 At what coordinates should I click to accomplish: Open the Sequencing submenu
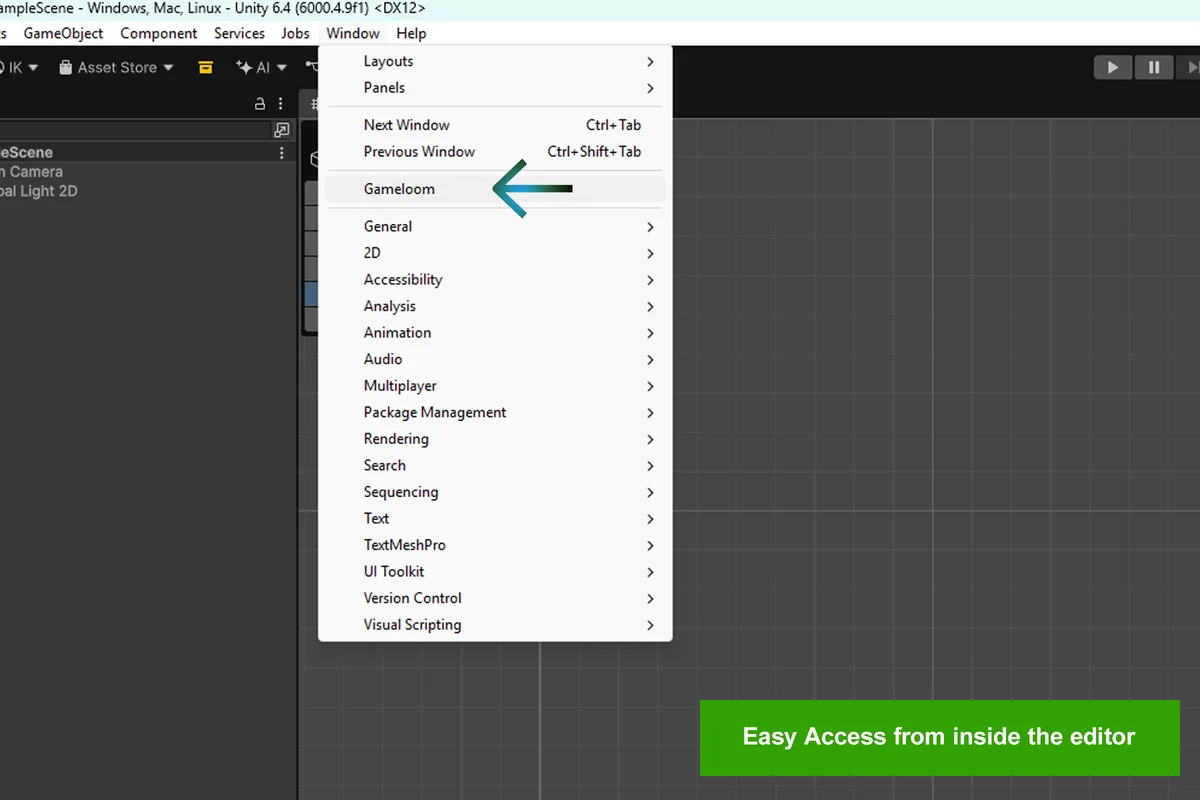pos(495,491)
